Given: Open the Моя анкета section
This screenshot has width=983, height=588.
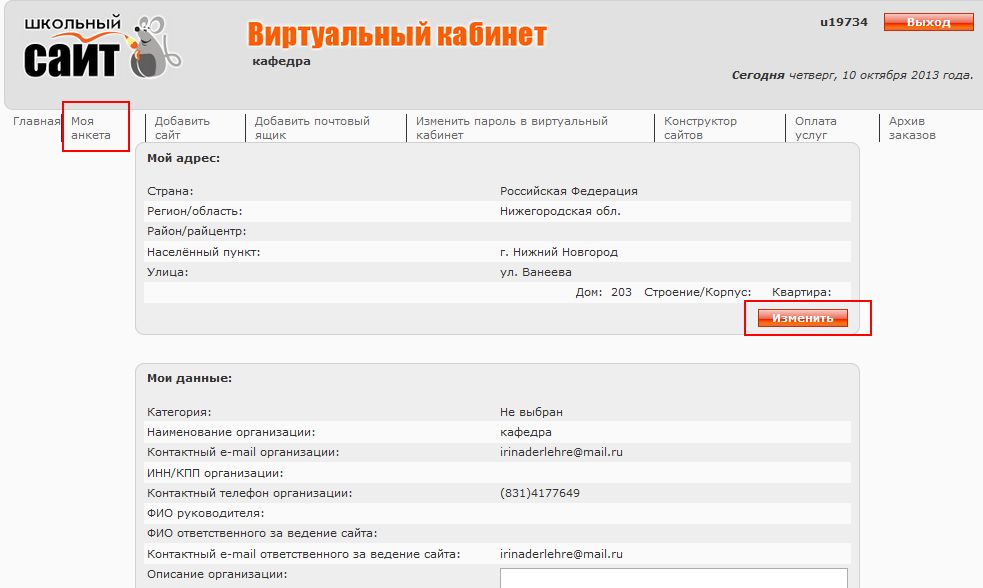Looking at the screenshot, I should point(90,128).
